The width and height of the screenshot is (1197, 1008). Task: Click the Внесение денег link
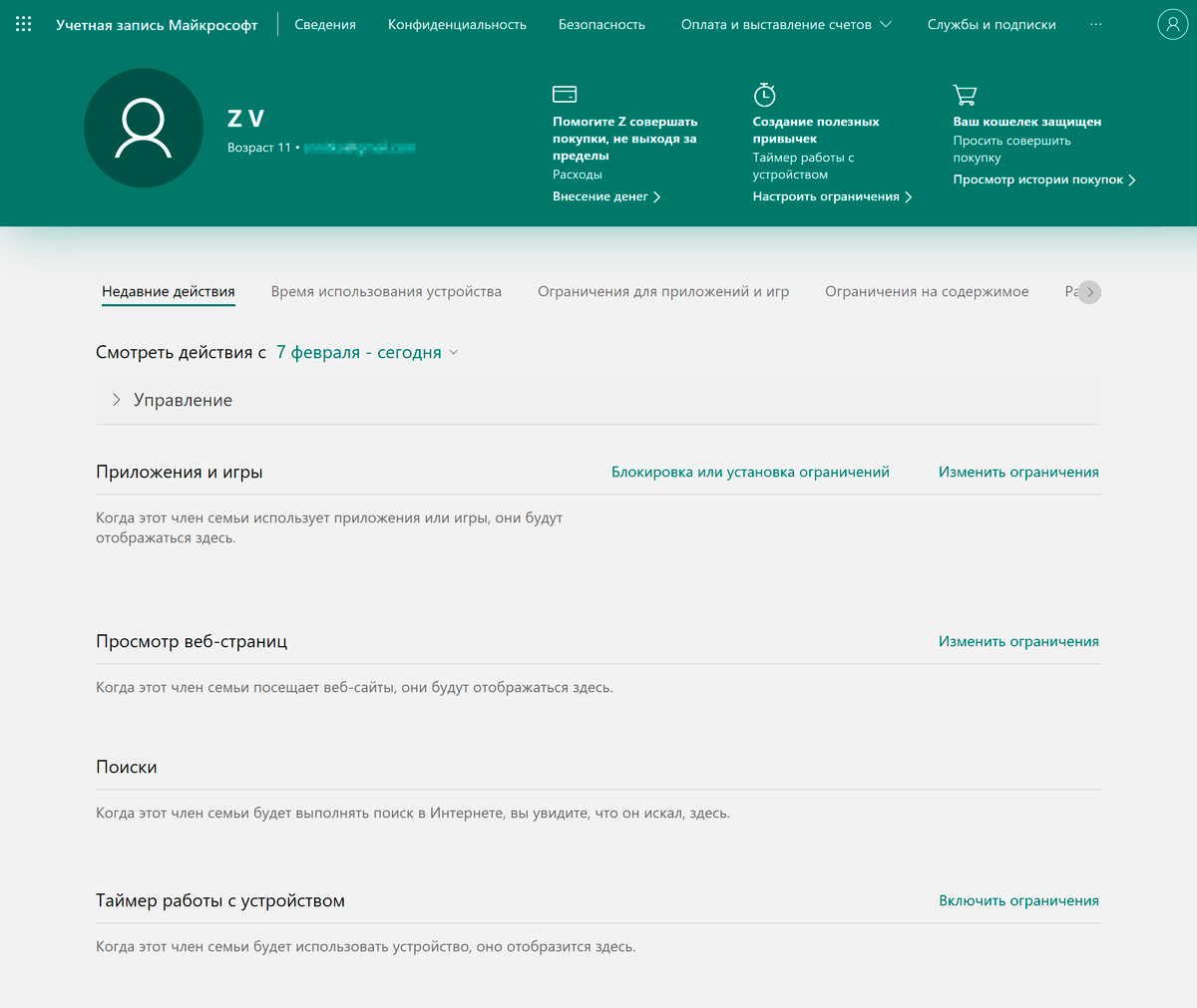[x=606, y=196]
